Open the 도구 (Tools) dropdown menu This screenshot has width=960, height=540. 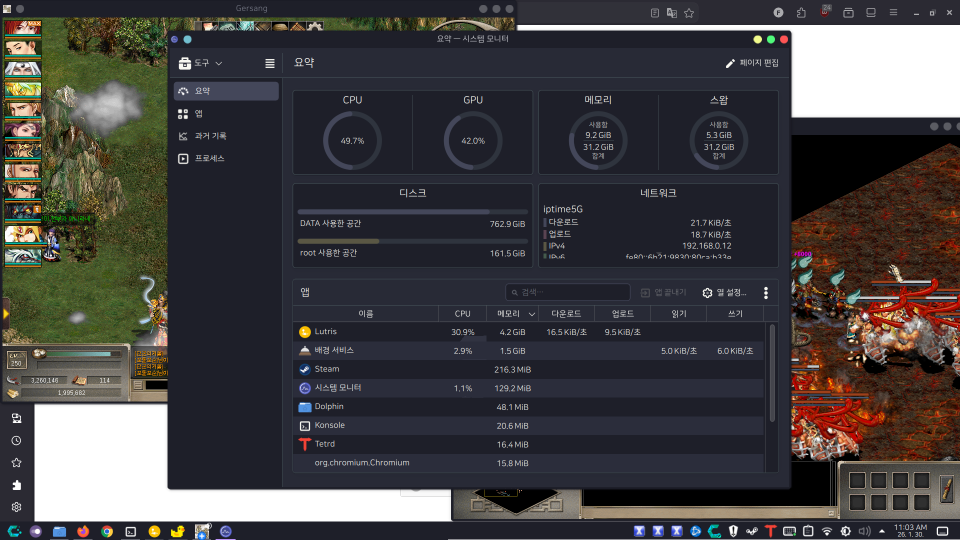click(x=200, y=63)
